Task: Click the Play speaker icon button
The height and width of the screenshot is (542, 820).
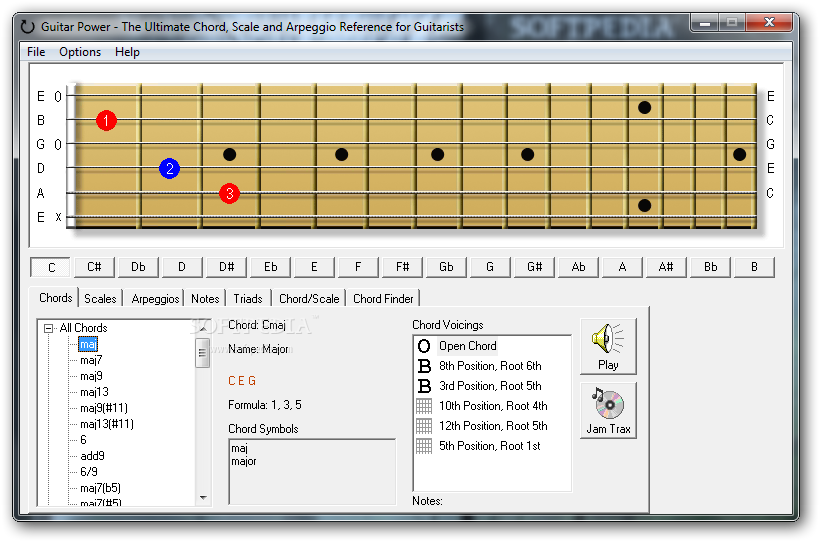Action: point(608,346)
